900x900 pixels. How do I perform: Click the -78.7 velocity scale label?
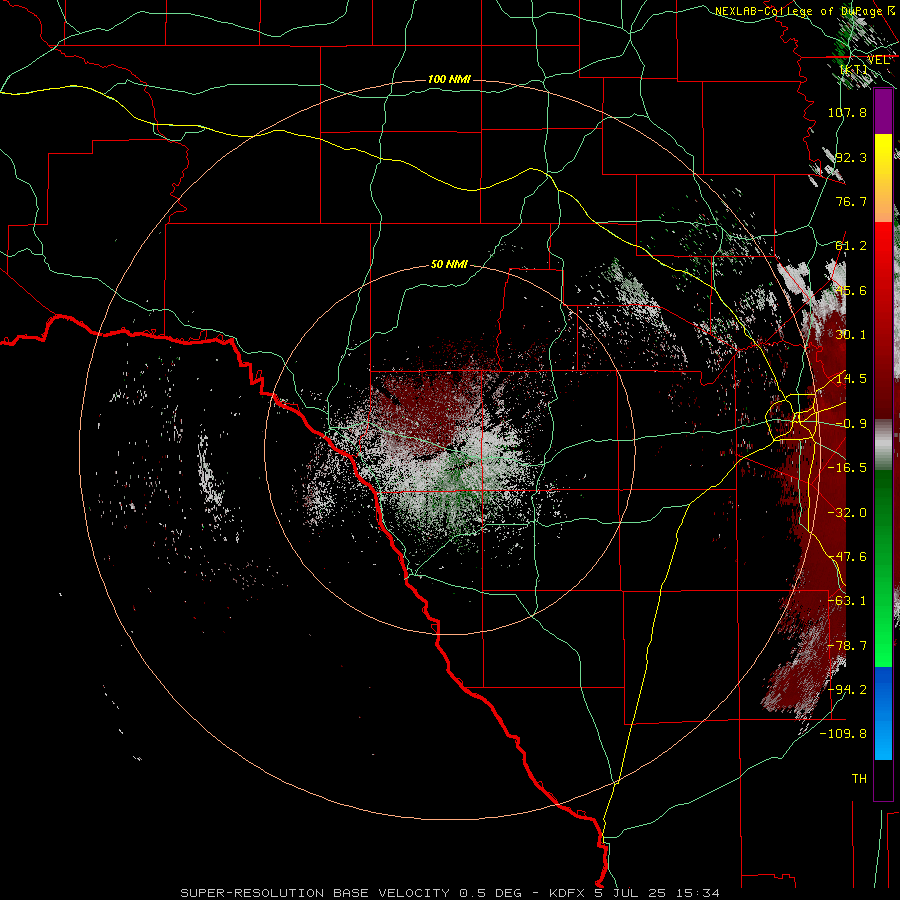tap(847, 646)
